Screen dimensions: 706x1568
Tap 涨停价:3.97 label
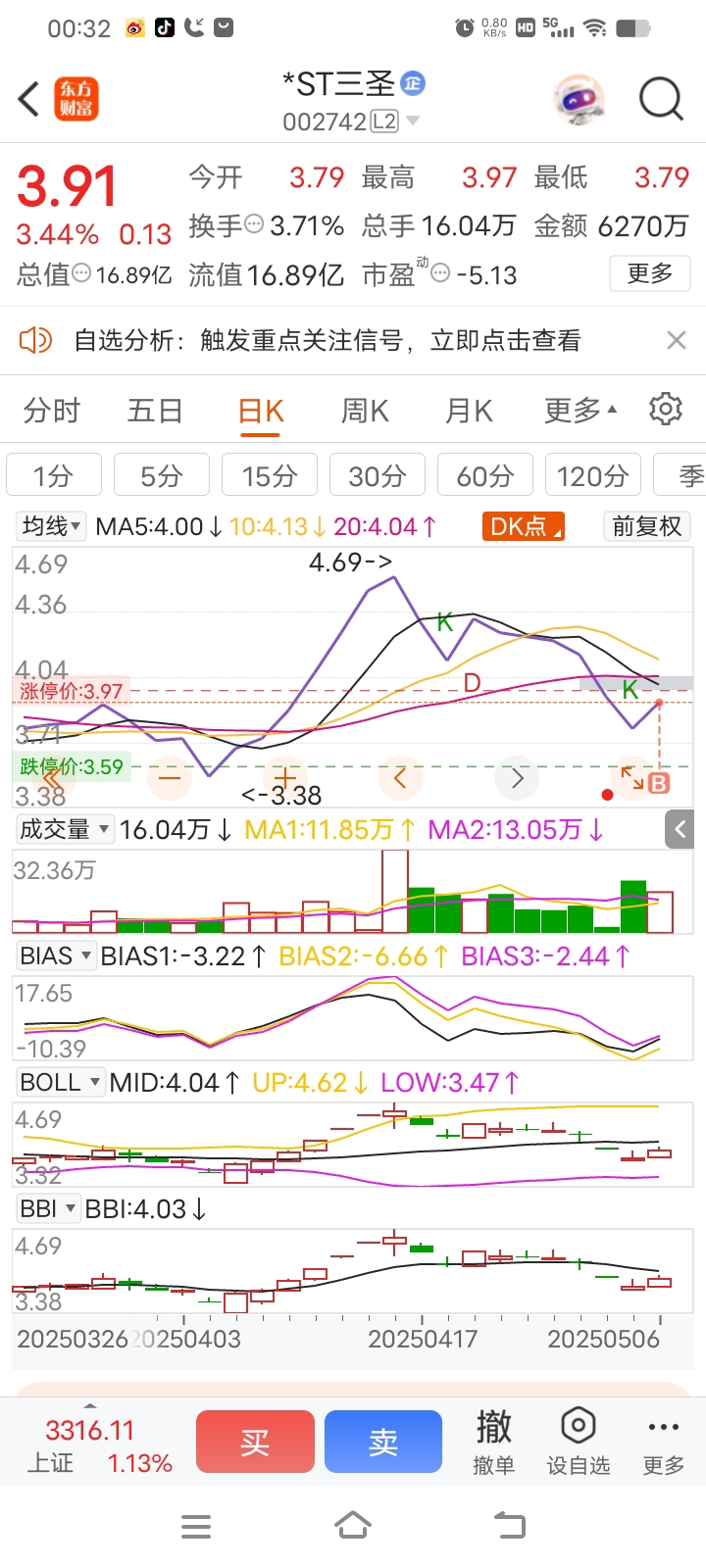[x=72, y=691]
